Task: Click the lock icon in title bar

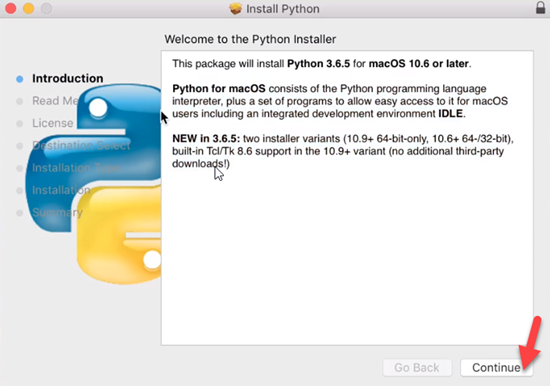Action: coord(541,7)
